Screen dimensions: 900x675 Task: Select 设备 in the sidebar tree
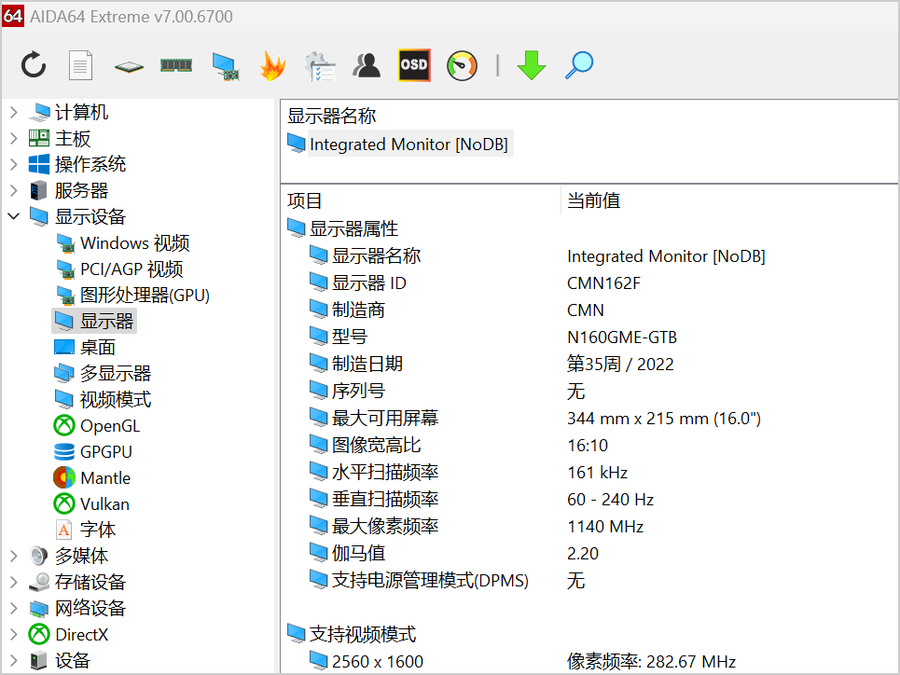point(72,660)
